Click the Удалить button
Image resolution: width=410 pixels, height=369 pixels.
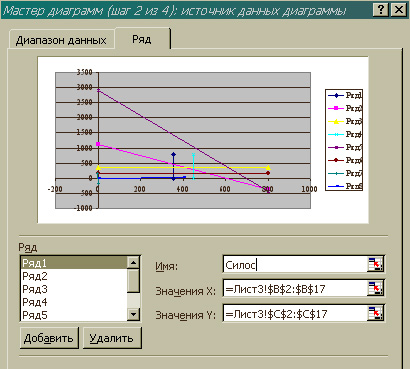pyautogui.click(x=112, y=338)
